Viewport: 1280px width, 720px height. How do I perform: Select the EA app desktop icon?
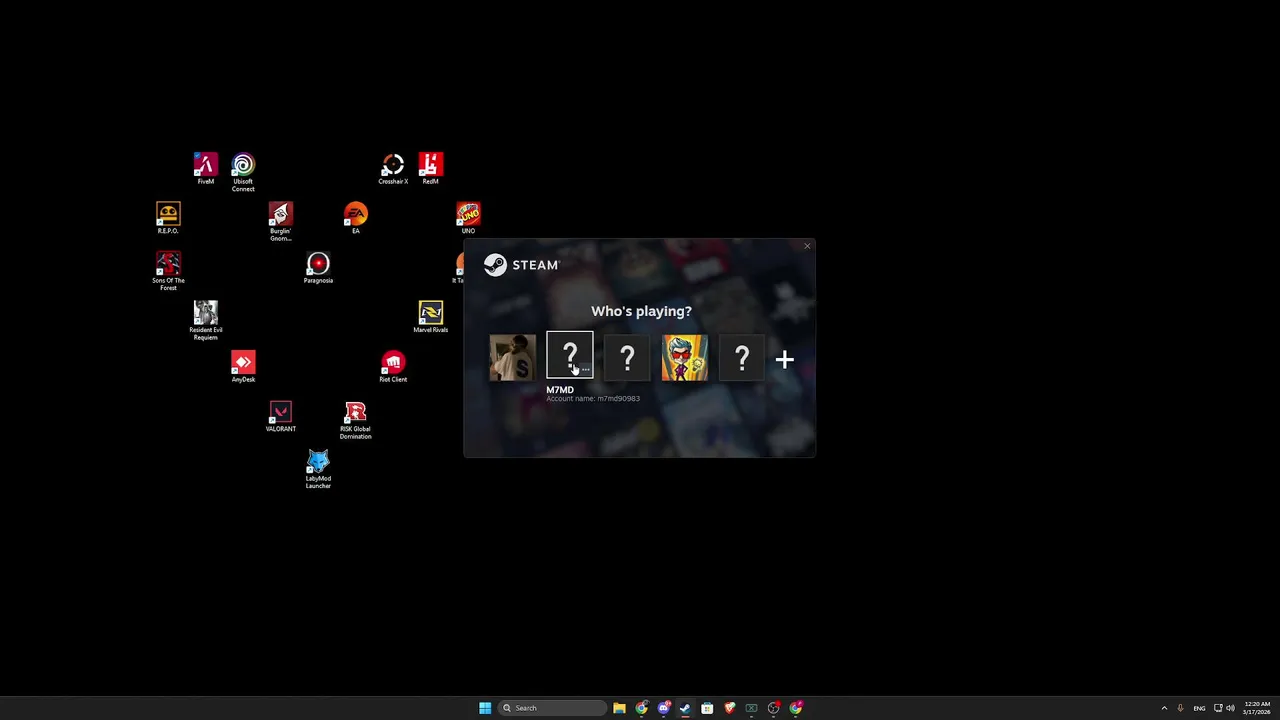click(x=356, y=218)
